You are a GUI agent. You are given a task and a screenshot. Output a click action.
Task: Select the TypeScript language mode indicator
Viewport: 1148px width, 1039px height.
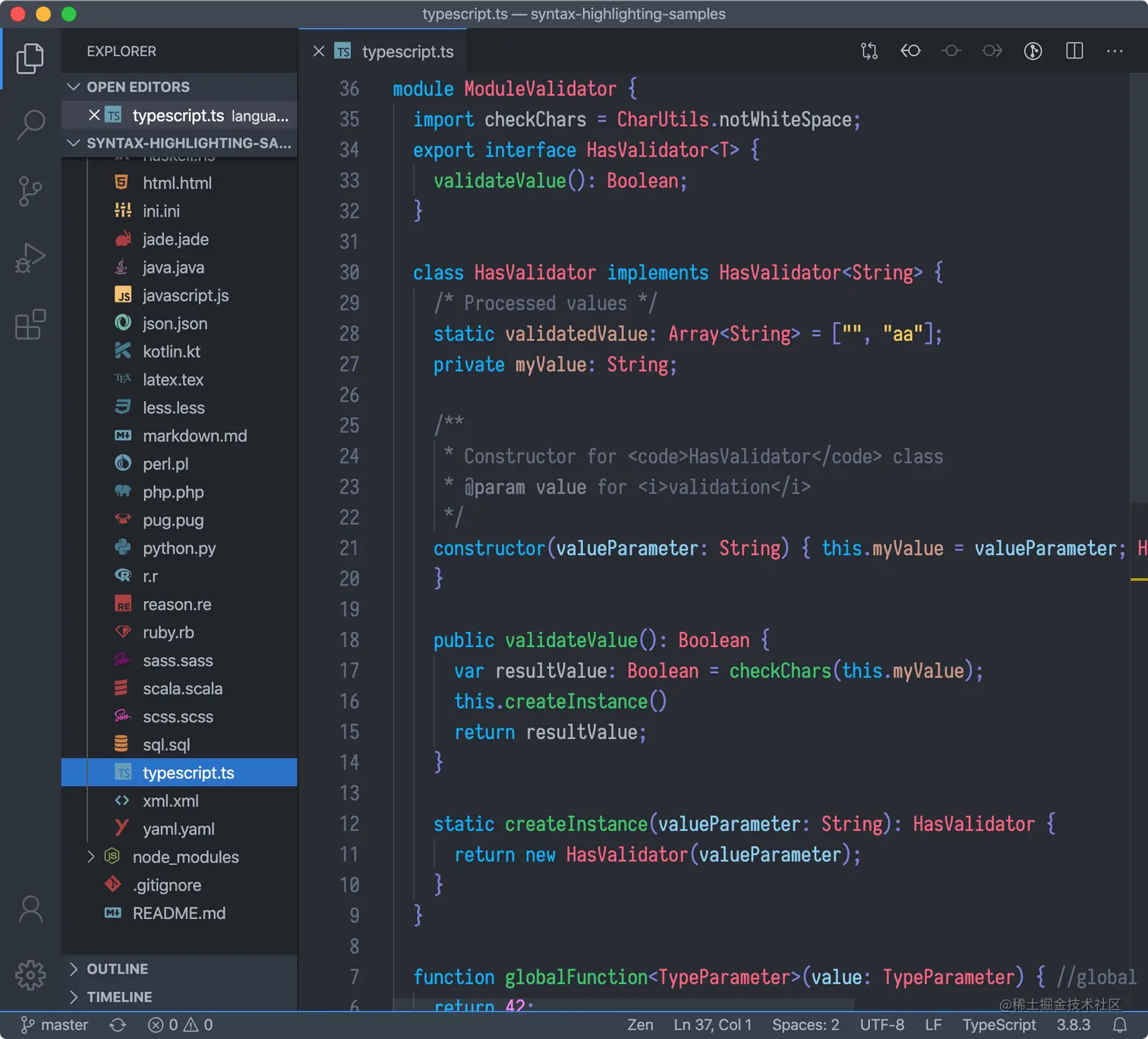(x=999, y=1025)
